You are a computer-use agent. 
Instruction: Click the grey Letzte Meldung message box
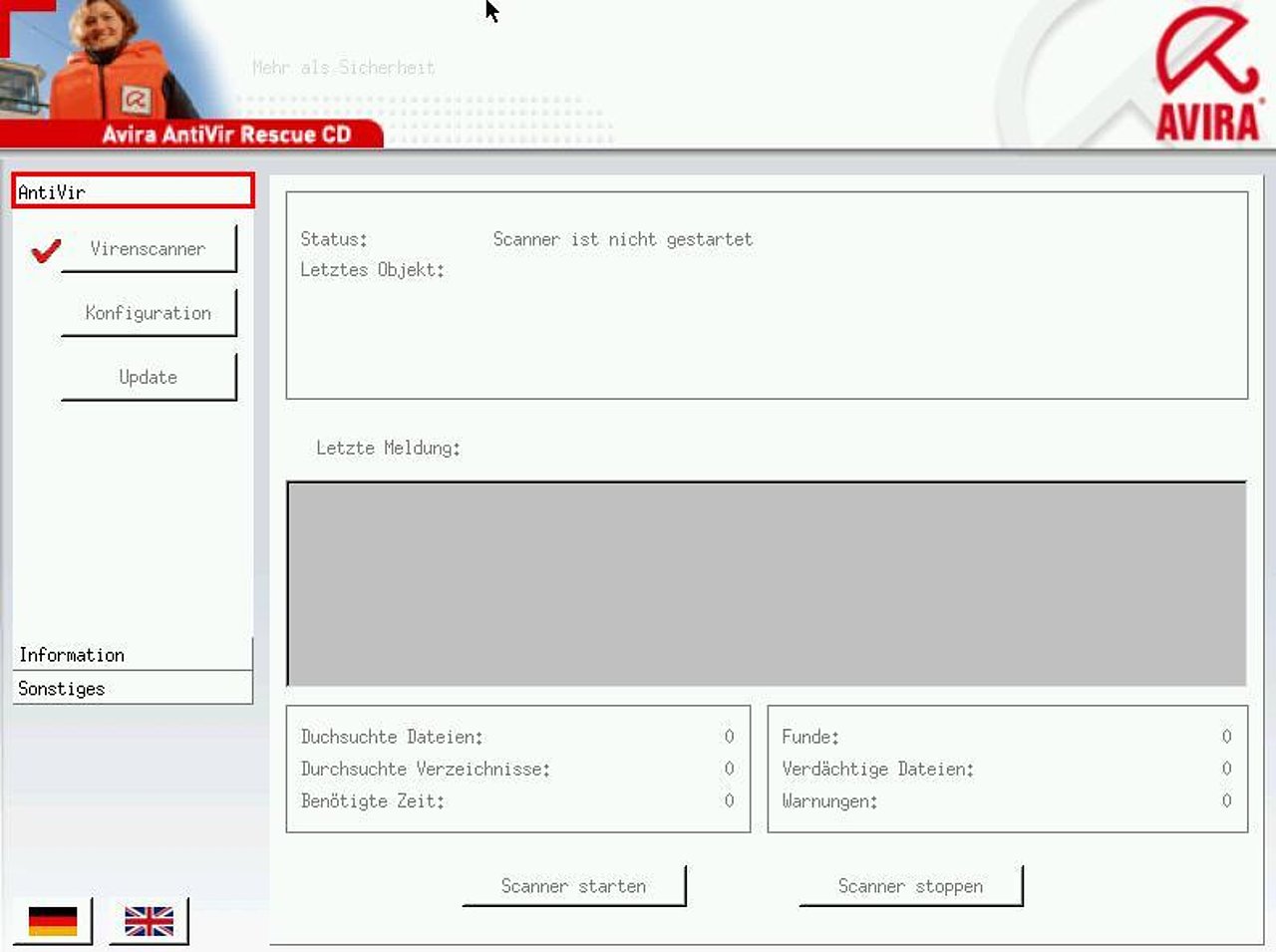coord(767,584)
